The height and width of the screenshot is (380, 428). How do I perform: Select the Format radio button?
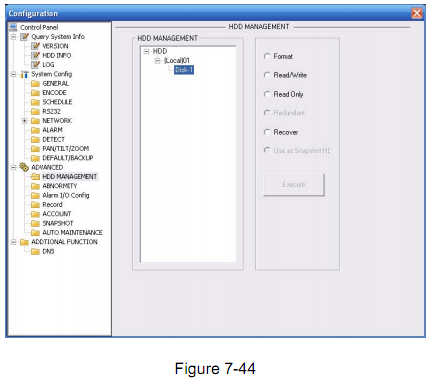click(x=267, y=56)
